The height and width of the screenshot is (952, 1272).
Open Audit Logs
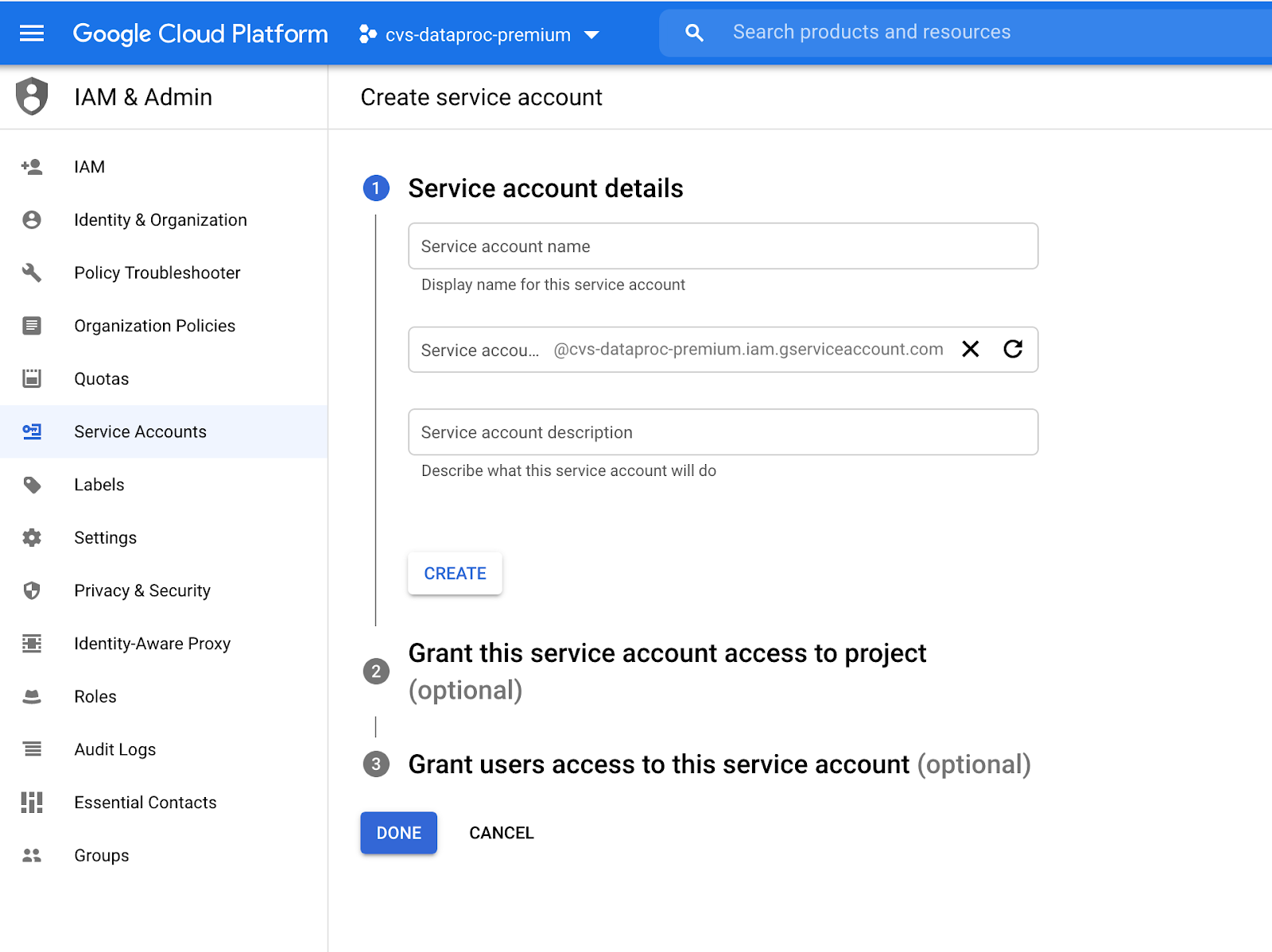(x=164, y=749)
